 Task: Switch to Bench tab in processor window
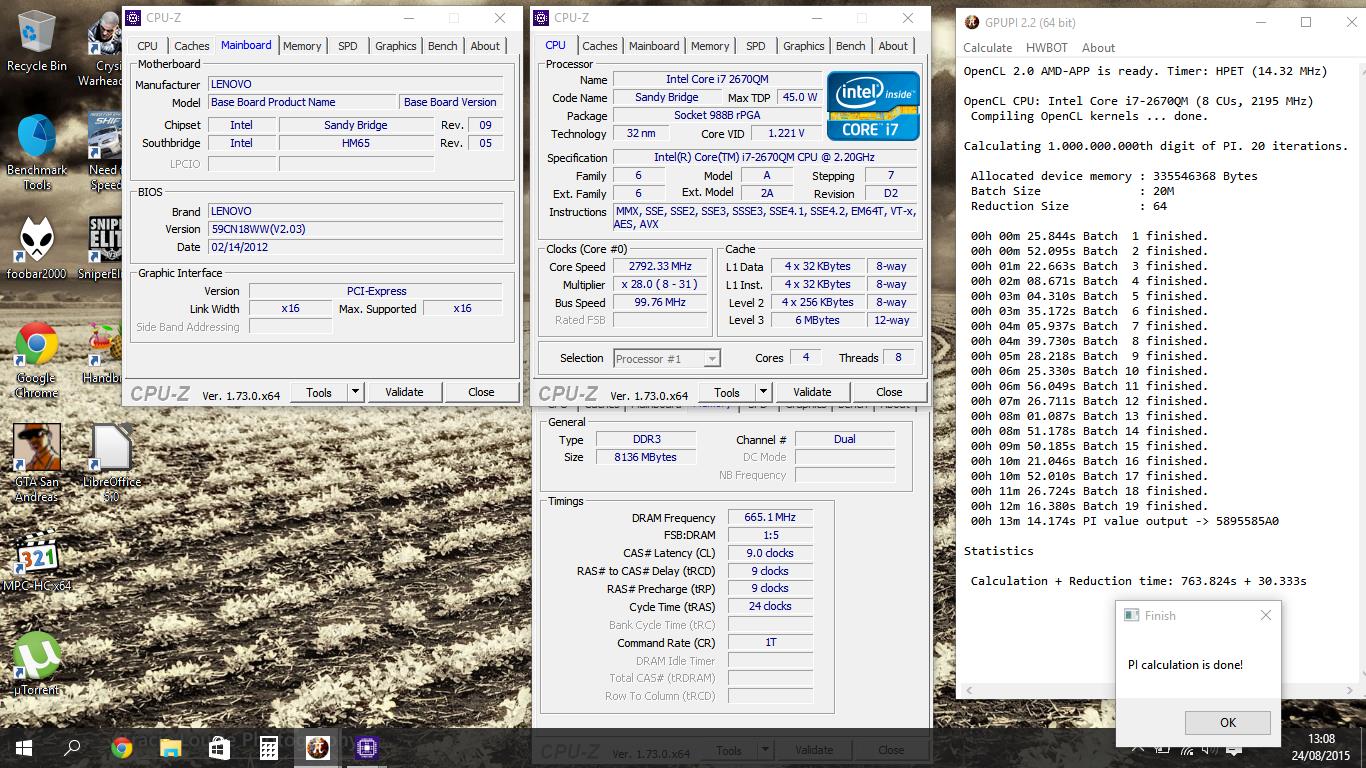click(851, 46)
